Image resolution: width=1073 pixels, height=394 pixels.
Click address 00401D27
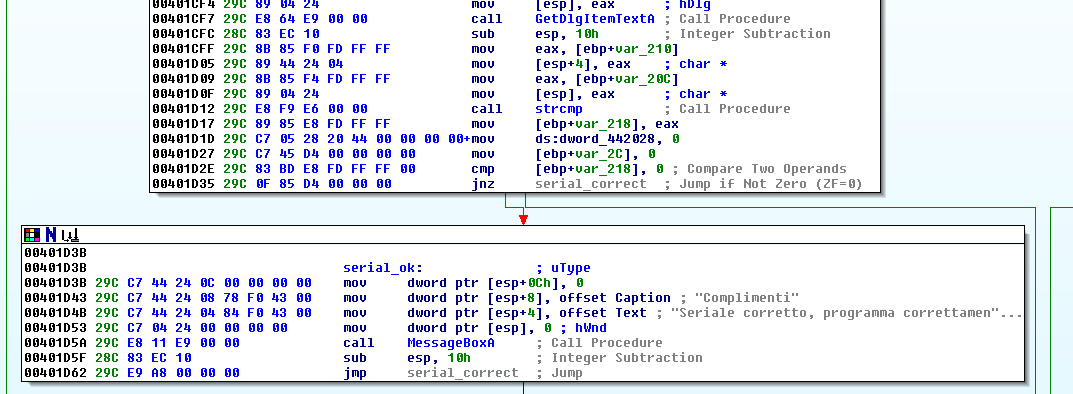coord(183,154)
